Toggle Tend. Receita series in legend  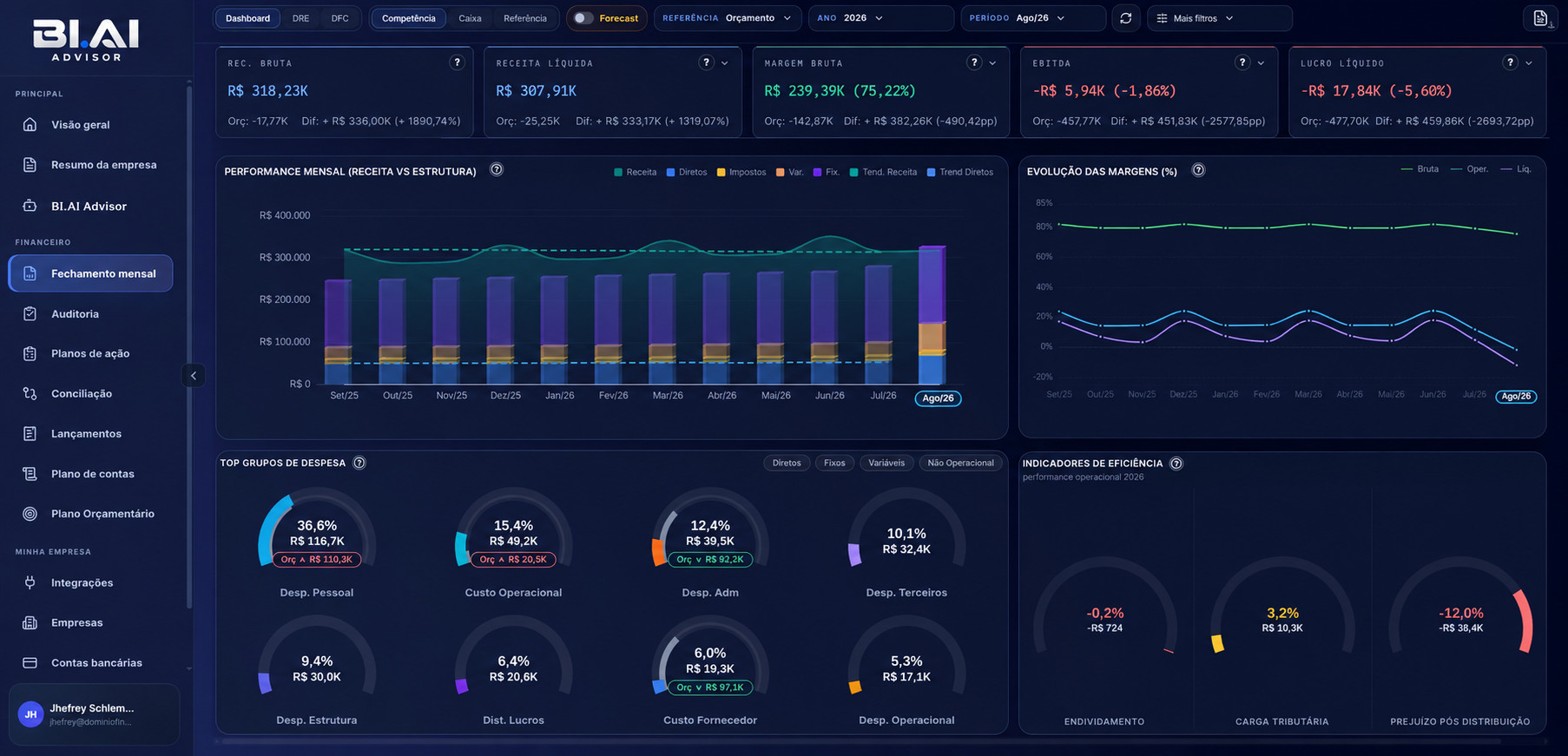(883, 172)
